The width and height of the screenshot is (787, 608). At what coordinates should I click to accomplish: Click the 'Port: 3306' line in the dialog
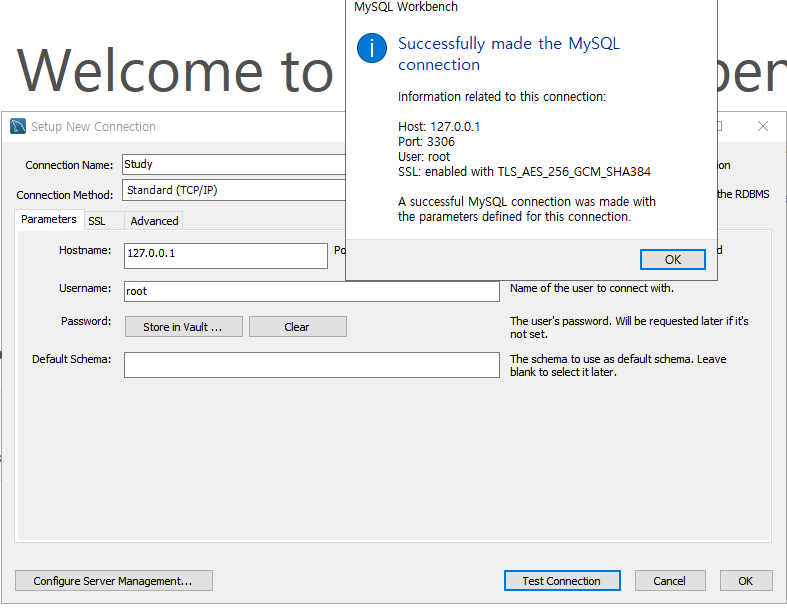[x=426, y=142]
